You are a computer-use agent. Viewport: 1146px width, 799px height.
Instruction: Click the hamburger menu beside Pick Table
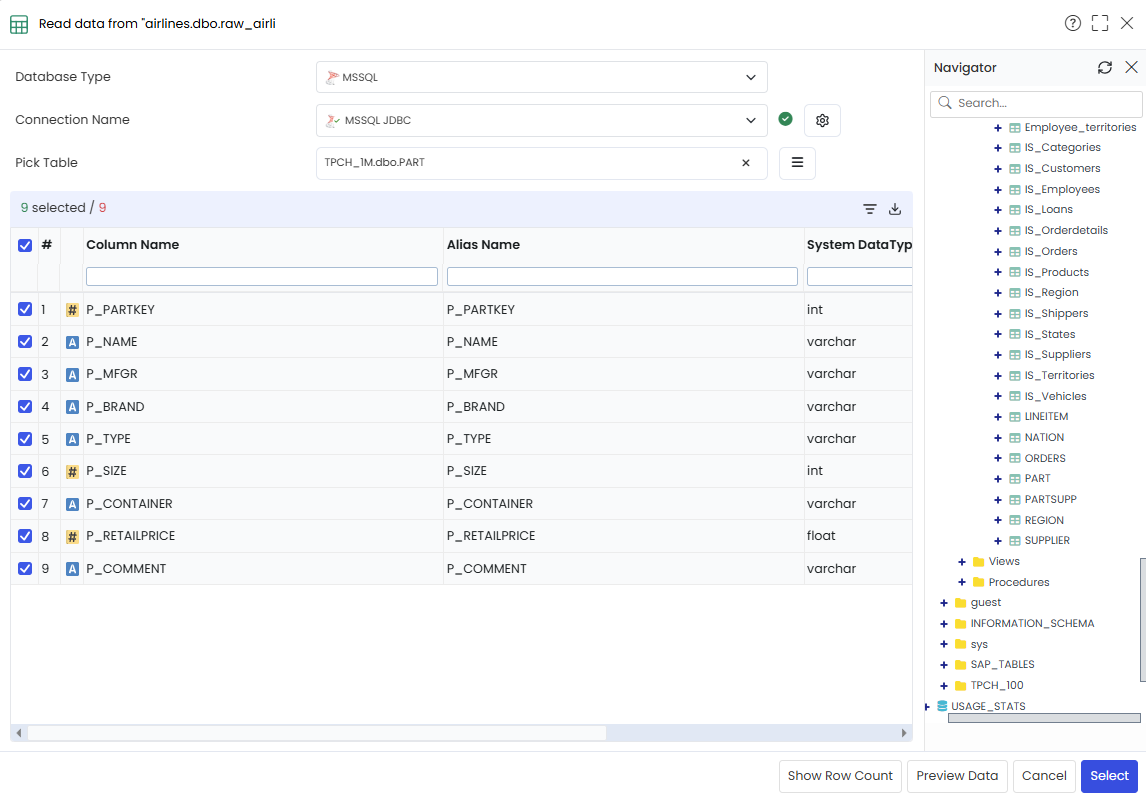(797, 163)
